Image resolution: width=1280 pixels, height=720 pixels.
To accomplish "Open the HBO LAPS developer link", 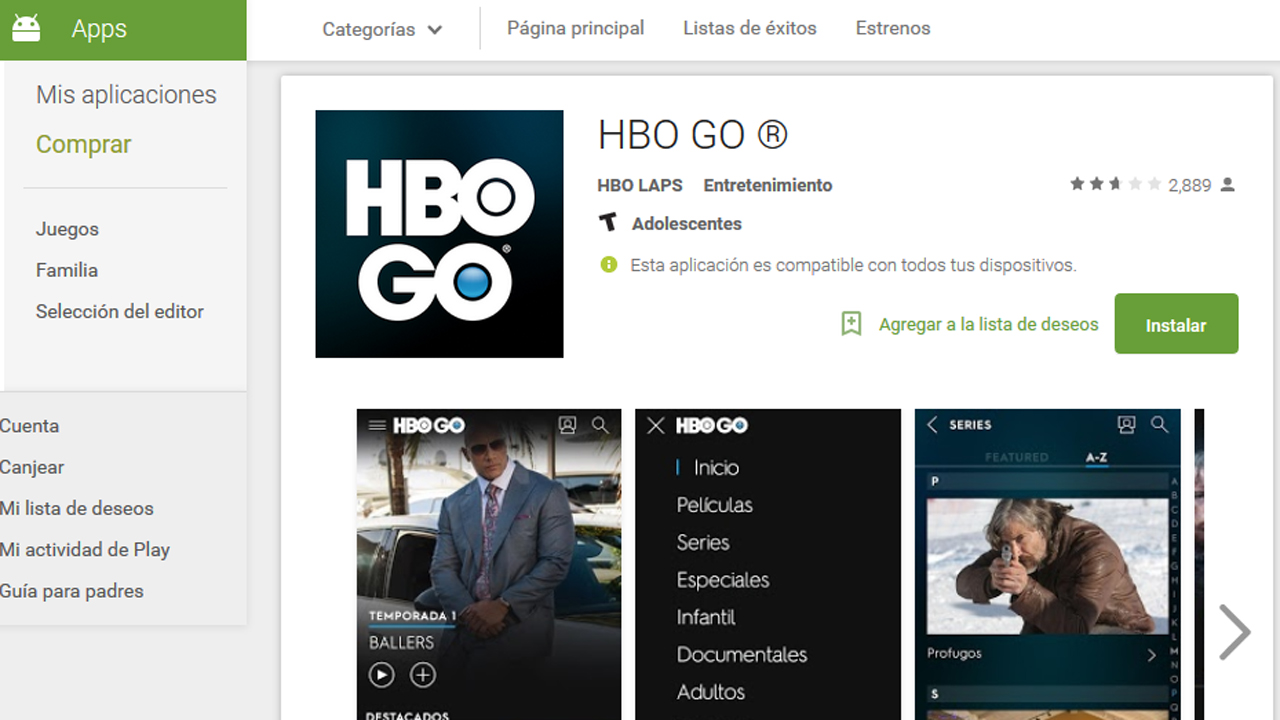I will coord(640,185).
